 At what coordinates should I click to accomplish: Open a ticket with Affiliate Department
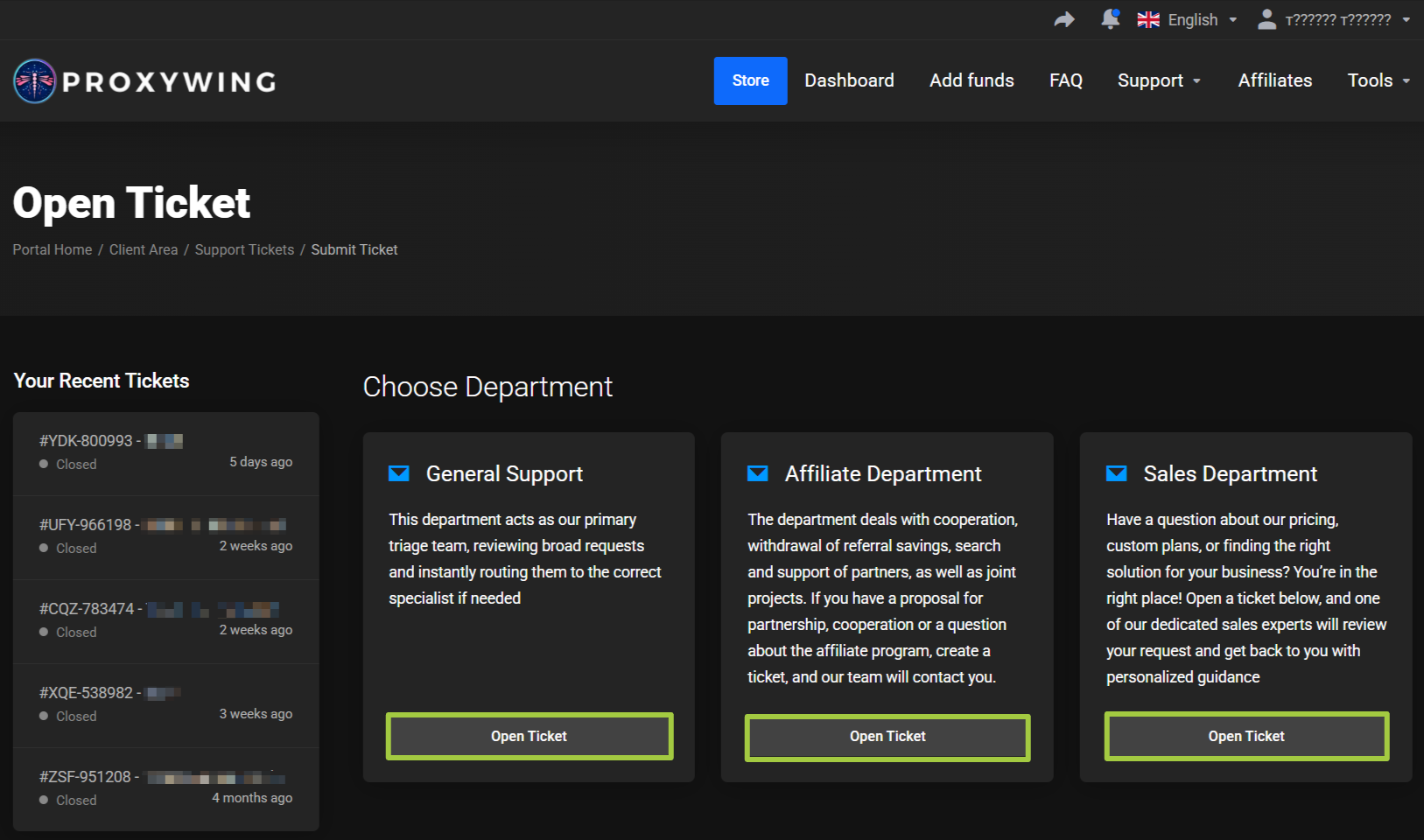(x=887, y=736)
